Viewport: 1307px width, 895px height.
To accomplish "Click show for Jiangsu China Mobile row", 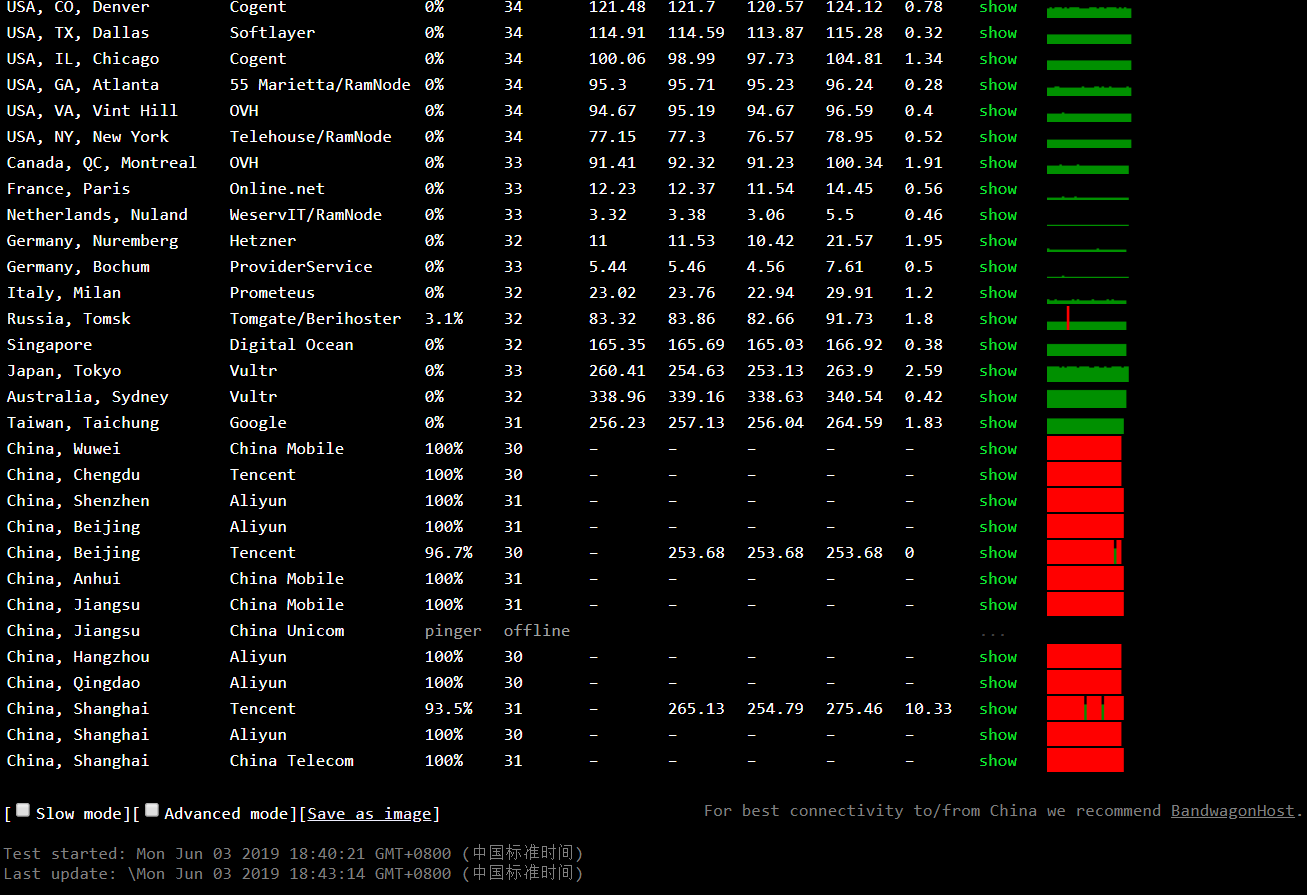I will 998,605.
